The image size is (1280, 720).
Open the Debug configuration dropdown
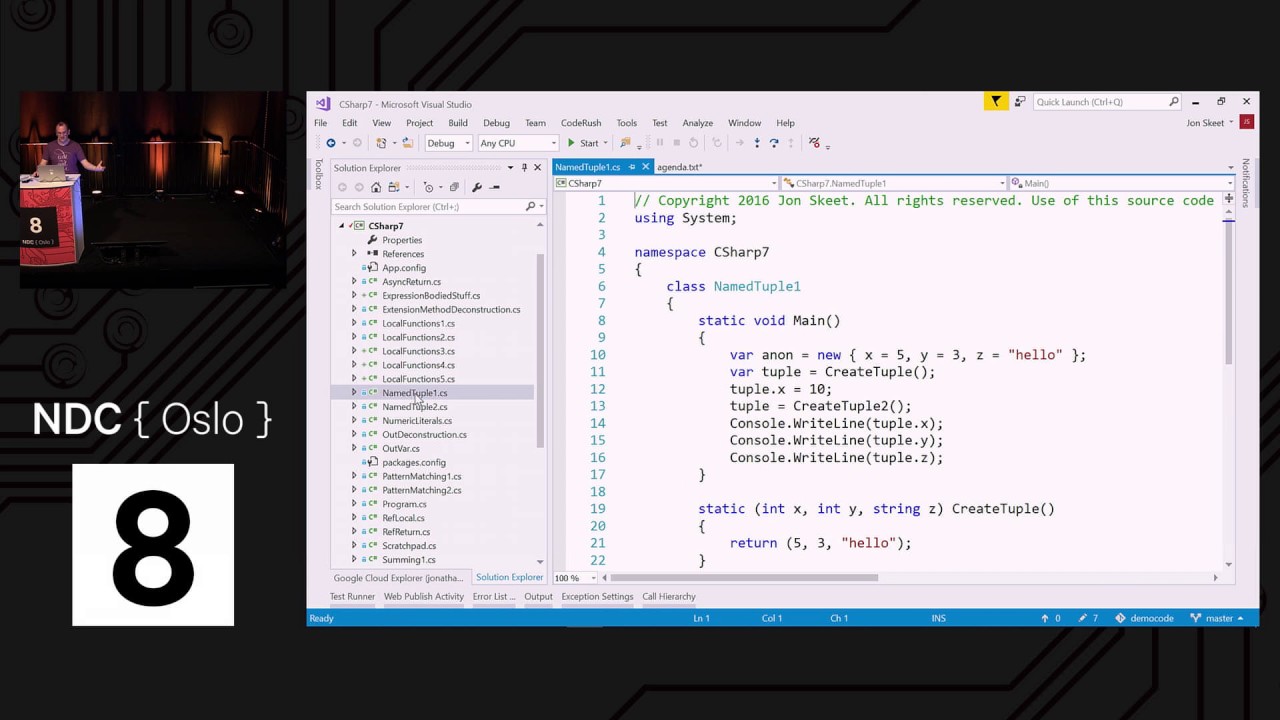point(448,143)
